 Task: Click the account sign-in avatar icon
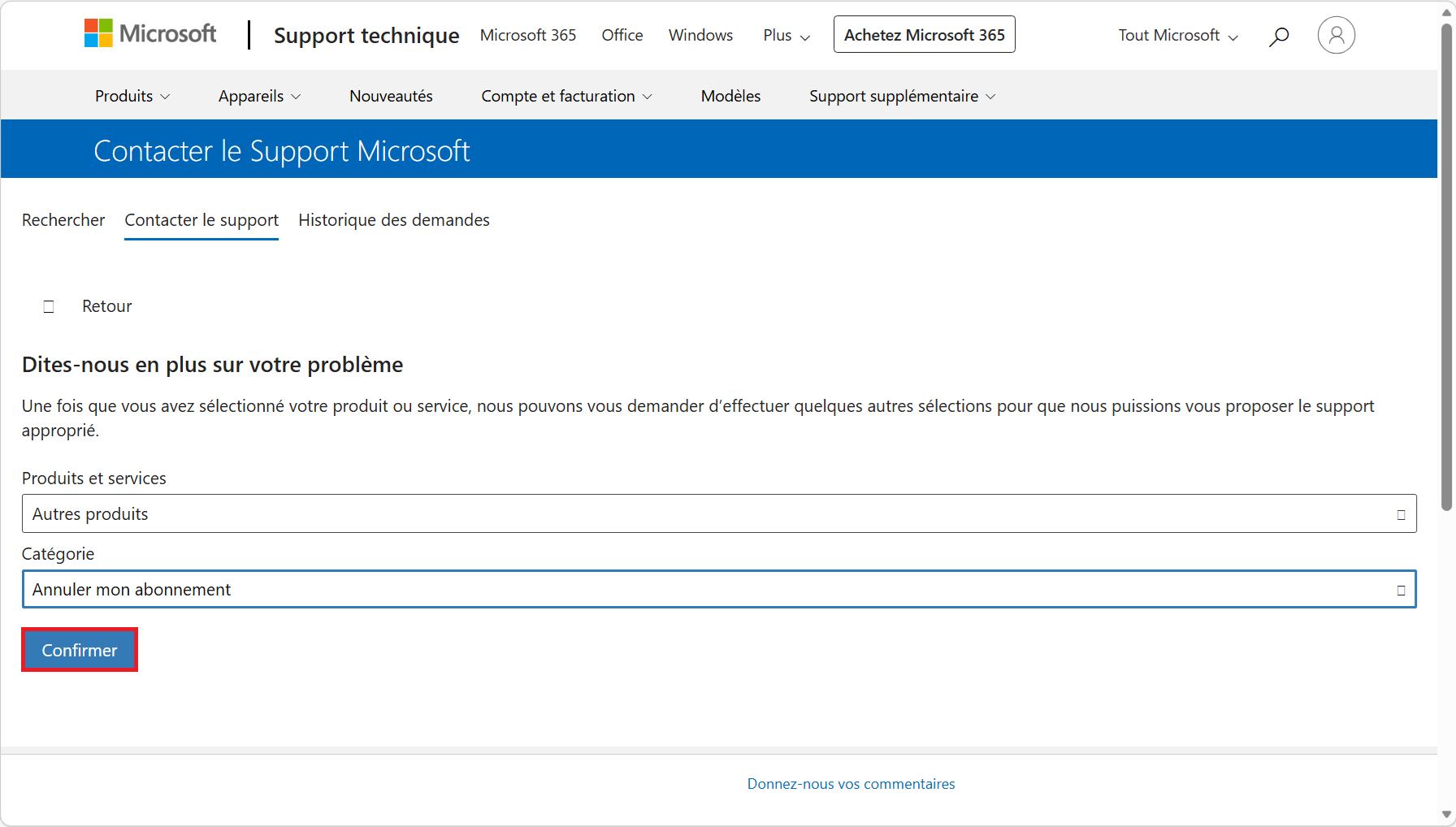1336,36
